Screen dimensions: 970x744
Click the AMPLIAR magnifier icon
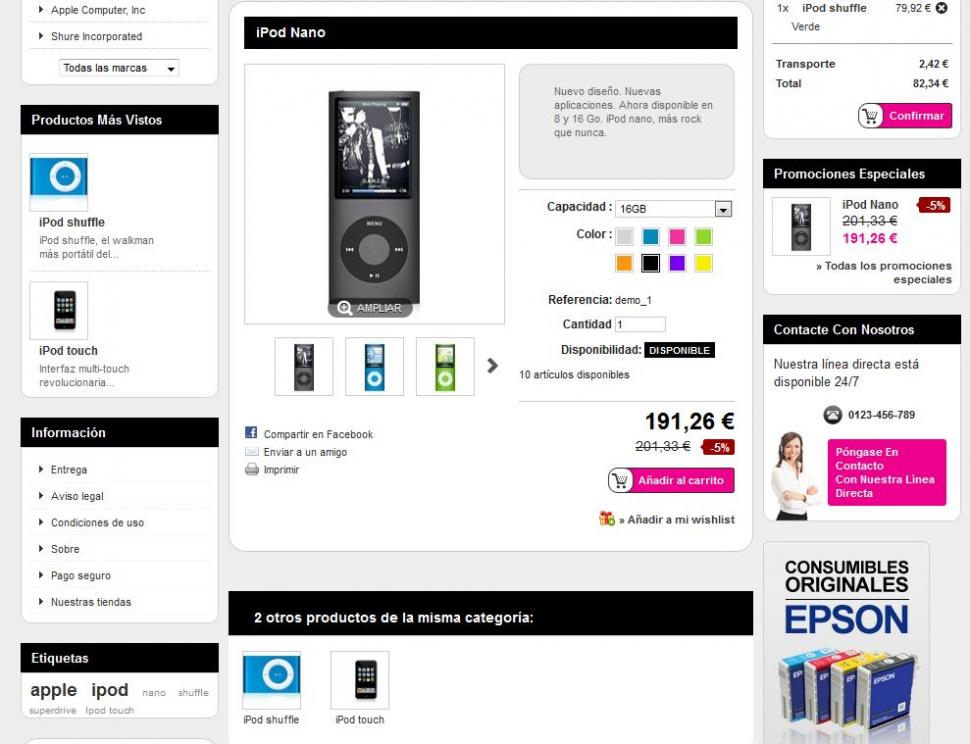(x=345, y=307)
